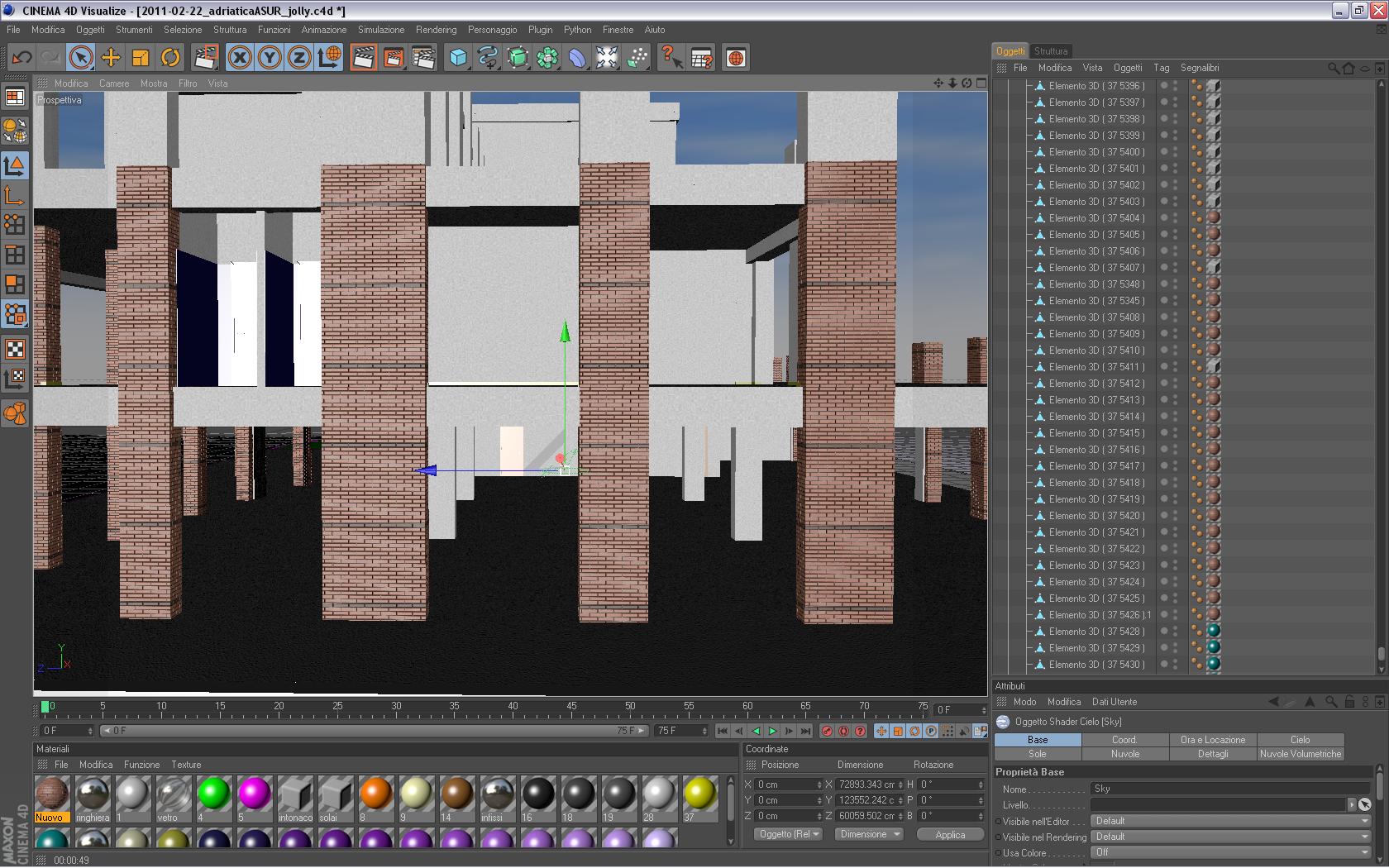Select tree item Elemento 3D (37 5408)

pos(1096,317)
